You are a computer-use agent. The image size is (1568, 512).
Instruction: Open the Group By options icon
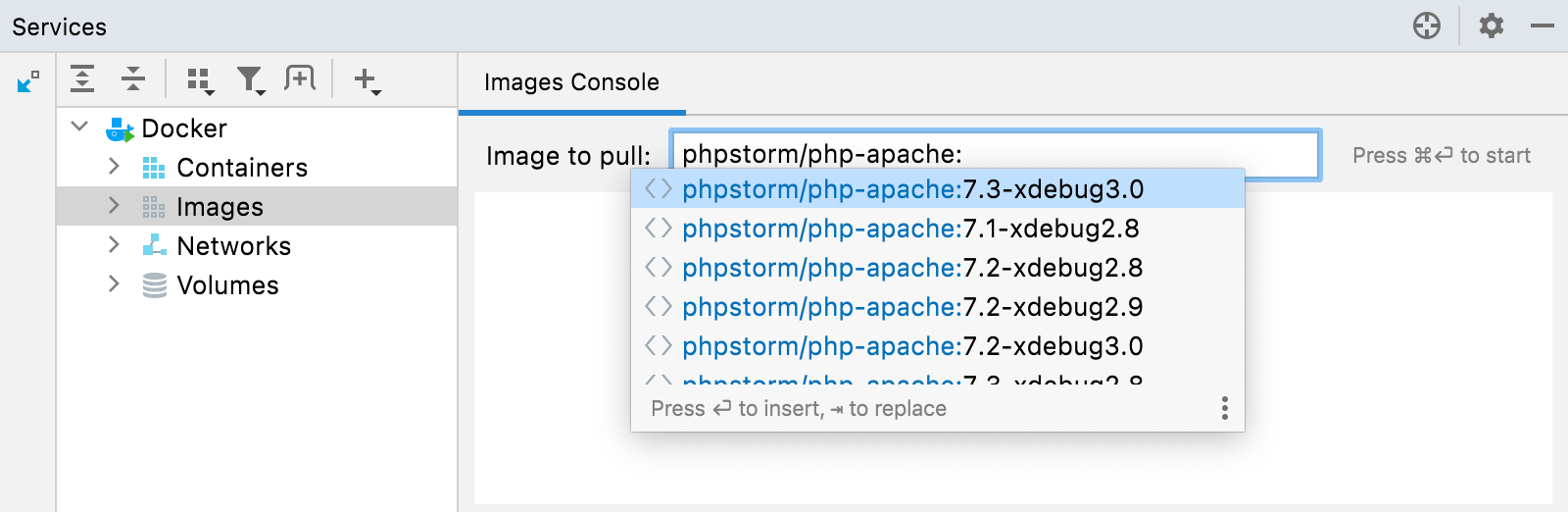click(201, 80)
